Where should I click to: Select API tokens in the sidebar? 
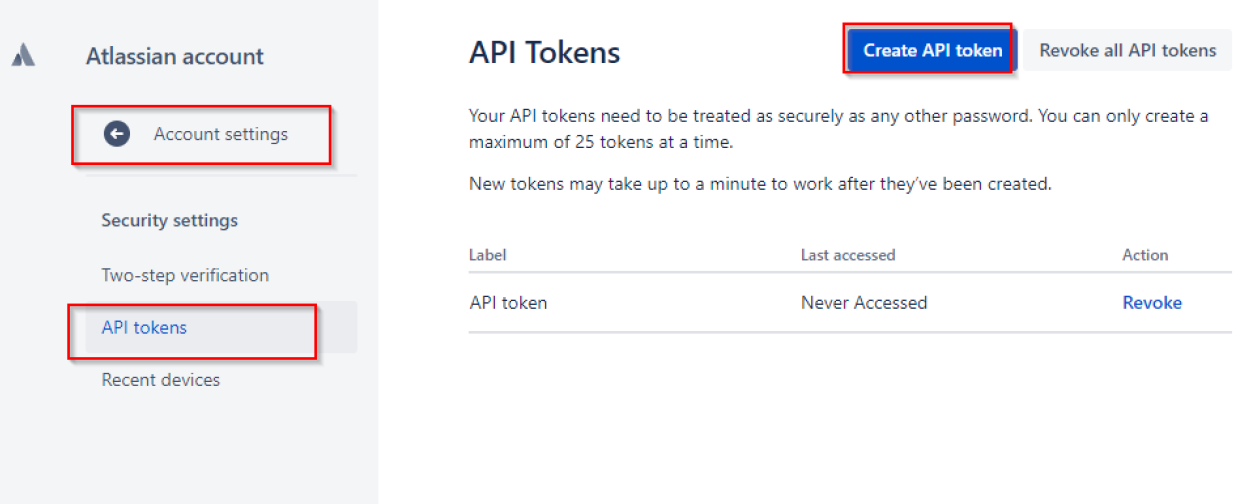click(x=144, y=327)
